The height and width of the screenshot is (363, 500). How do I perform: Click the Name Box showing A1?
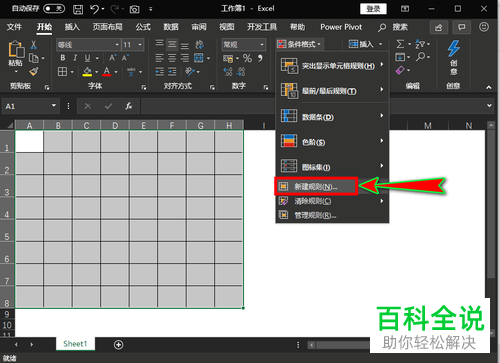(30, 106)
